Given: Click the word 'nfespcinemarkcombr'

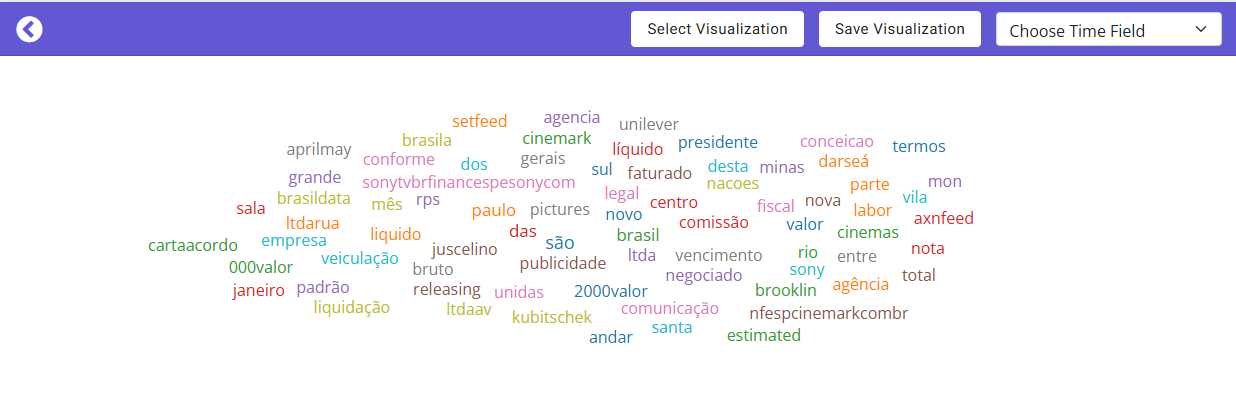Looking at the screenshot, I should (829, 313).
